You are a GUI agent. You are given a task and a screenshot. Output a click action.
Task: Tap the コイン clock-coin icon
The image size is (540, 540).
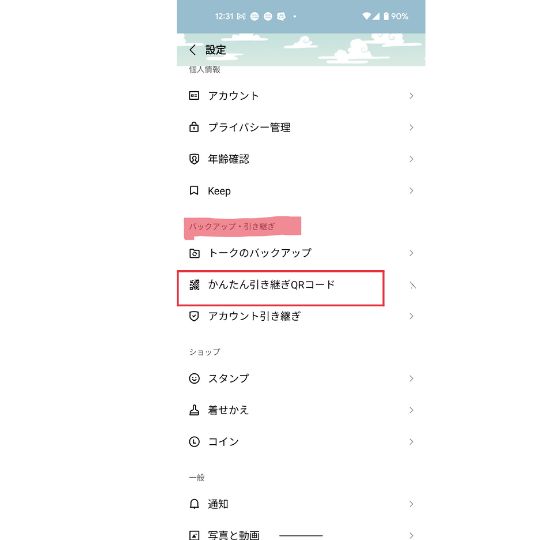click(x=194, y=442)
